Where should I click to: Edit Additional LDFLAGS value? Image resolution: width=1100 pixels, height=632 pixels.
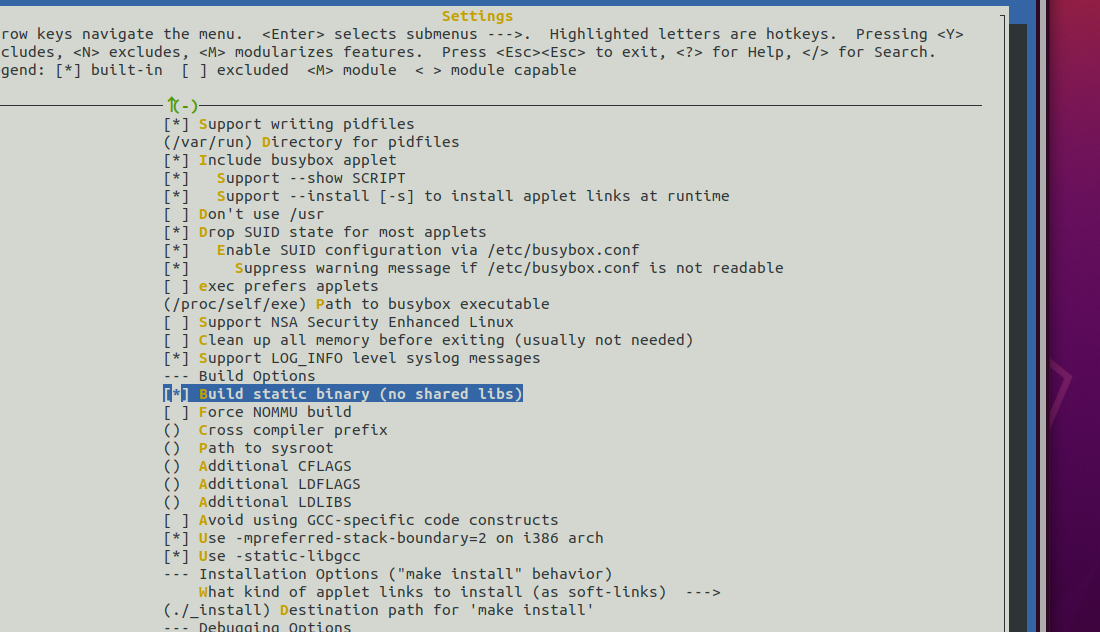[262, 484]
